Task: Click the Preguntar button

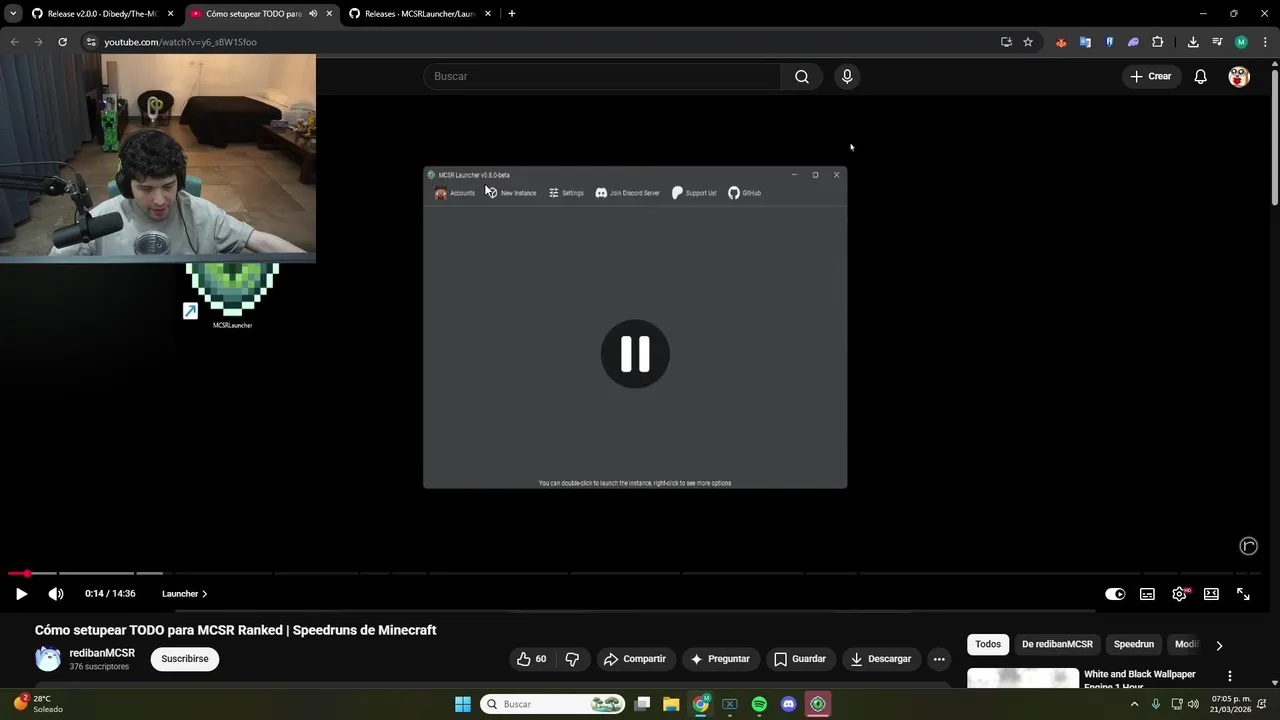Action: coord(719,659)
